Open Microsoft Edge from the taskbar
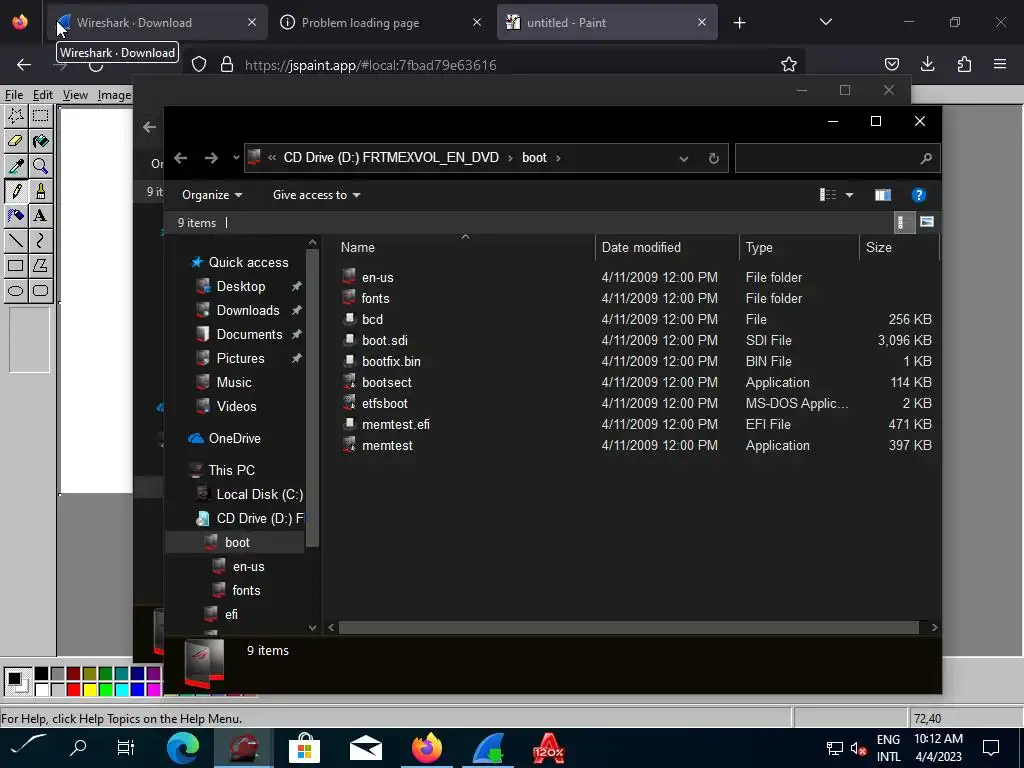Screen dimensions: 1024x768 182,748
